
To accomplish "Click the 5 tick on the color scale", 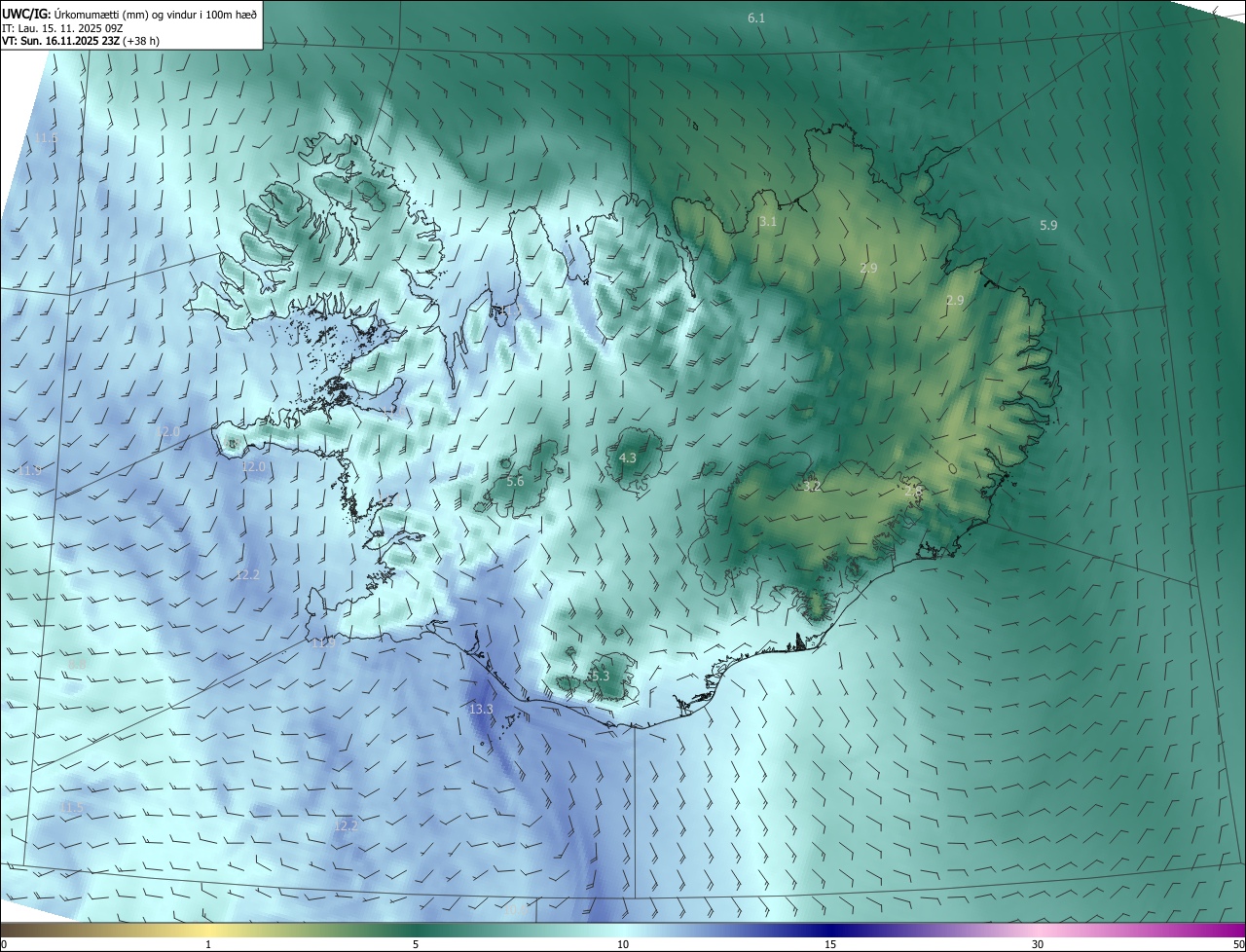I will [x=416, y=944].
